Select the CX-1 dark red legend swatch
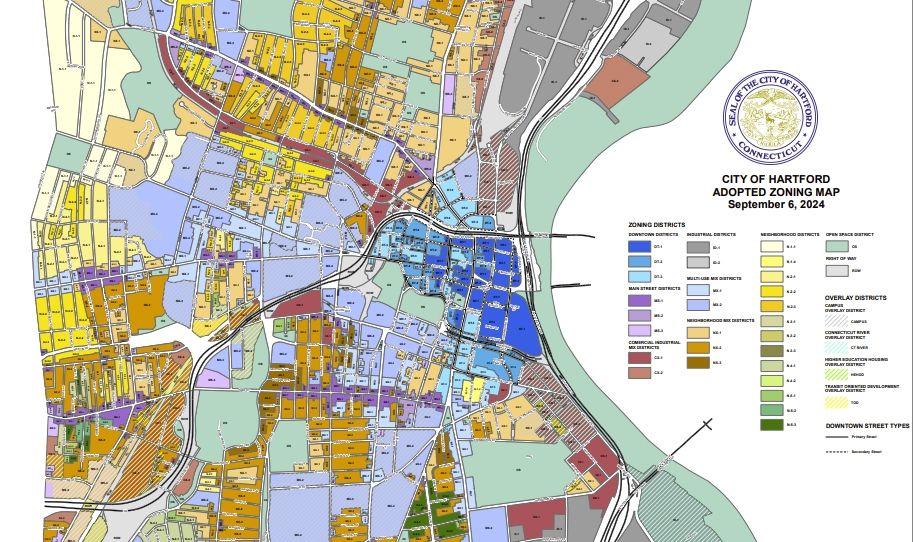913x542 pixels. coord(639,357)
